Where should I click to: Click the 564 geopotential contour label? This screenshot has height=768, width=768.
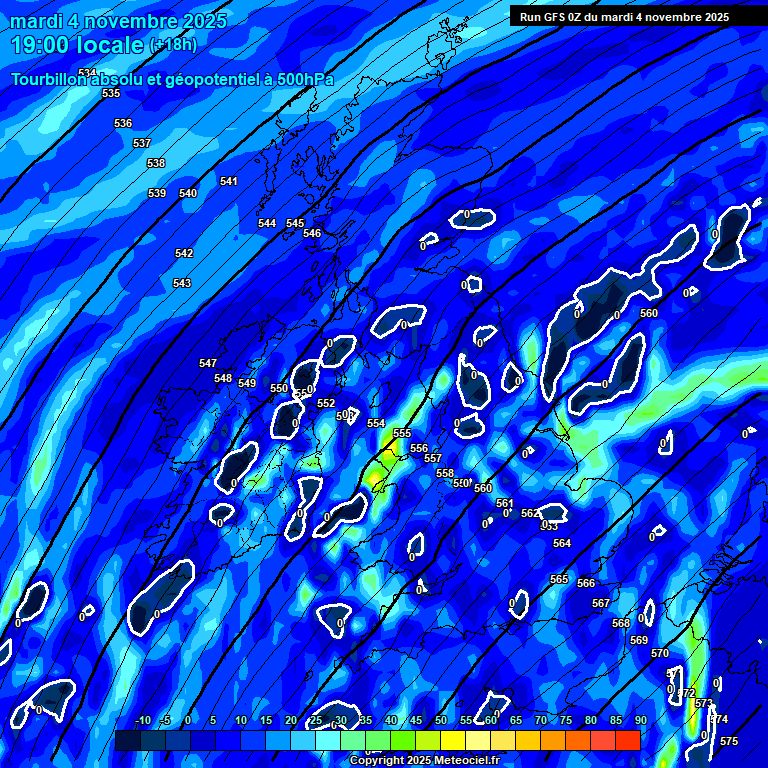tap(562, 543)
